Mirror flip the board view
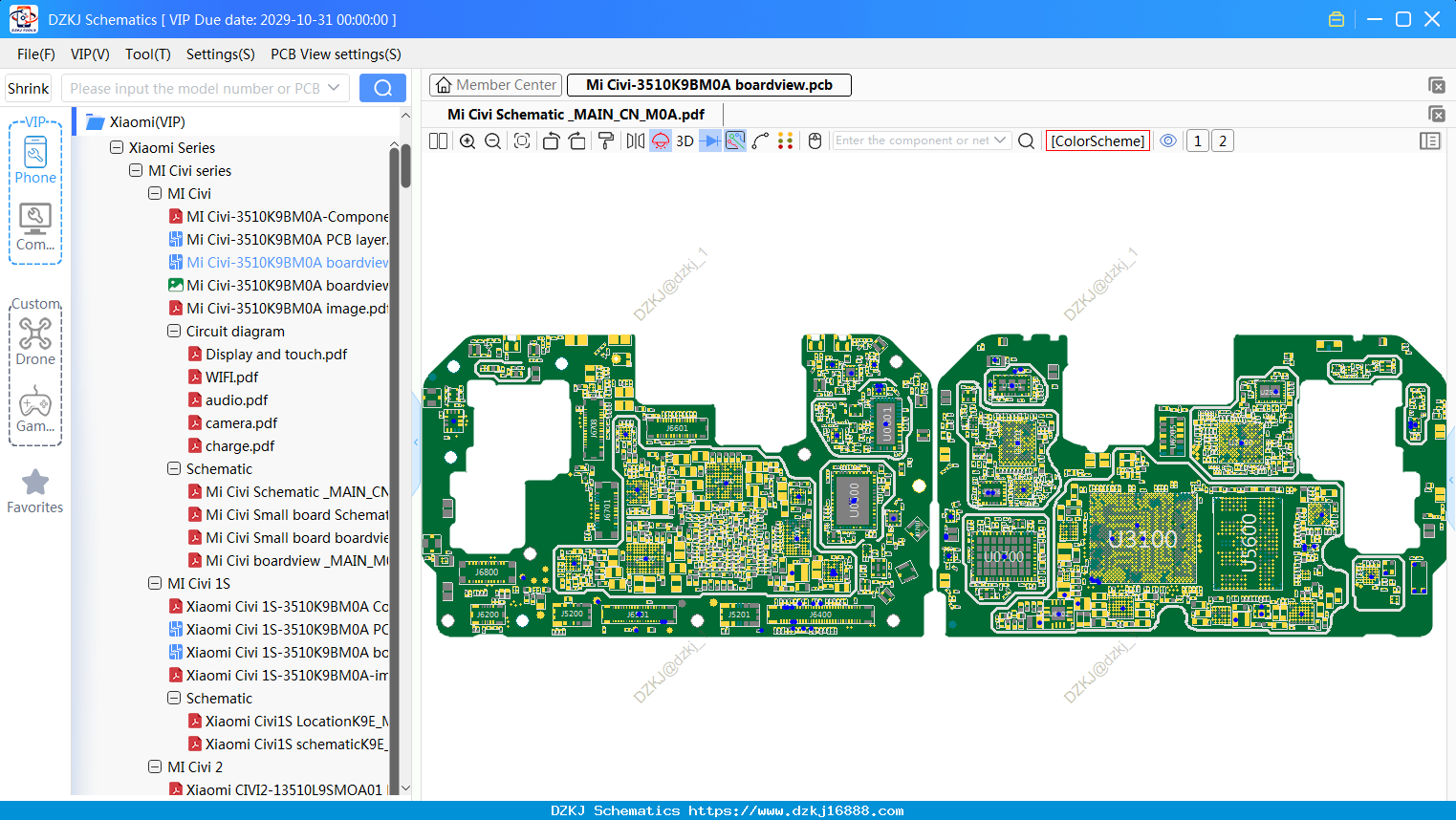 pos(636,141)
